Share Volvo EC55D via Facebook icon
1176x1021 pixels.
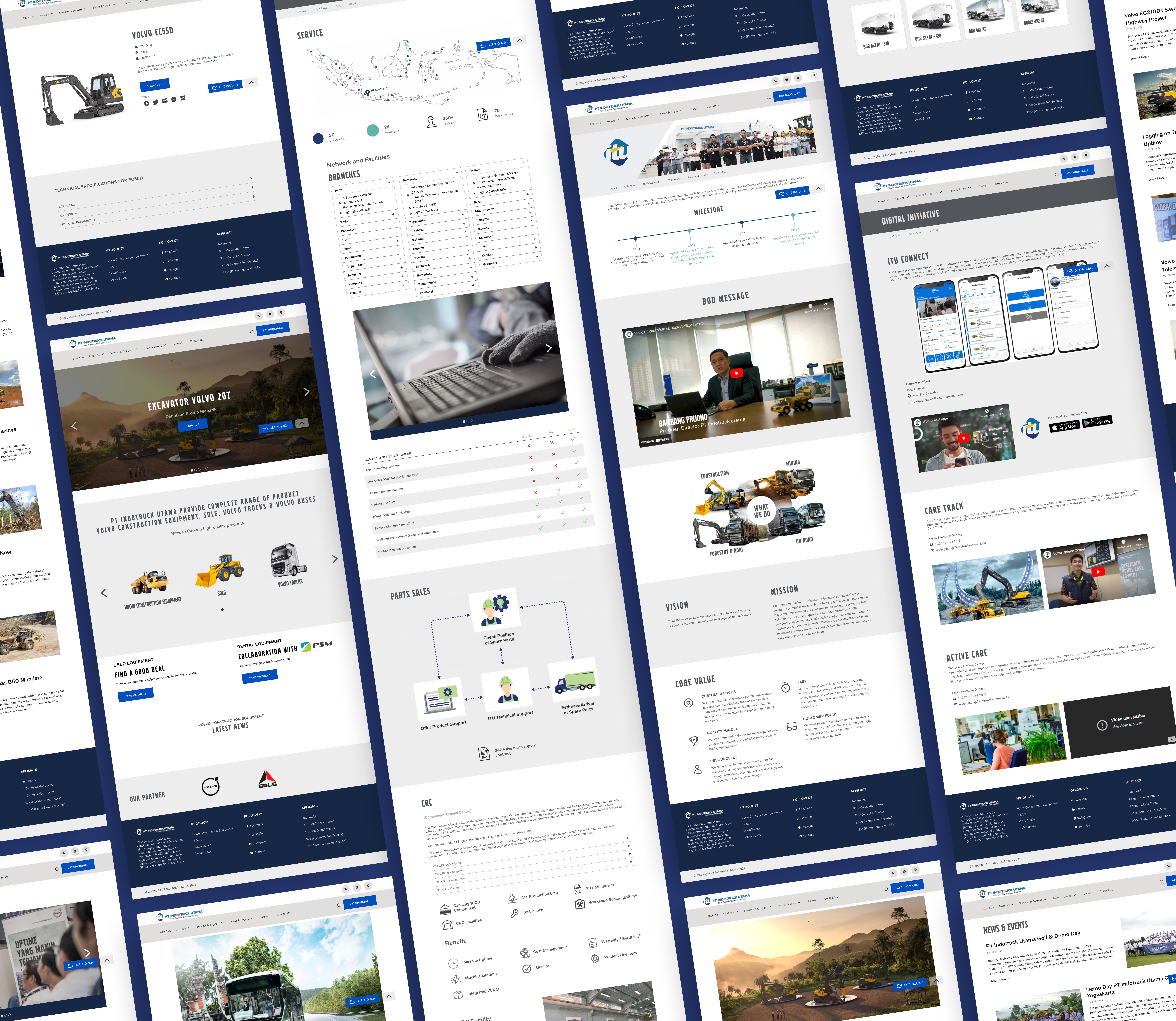147,103
